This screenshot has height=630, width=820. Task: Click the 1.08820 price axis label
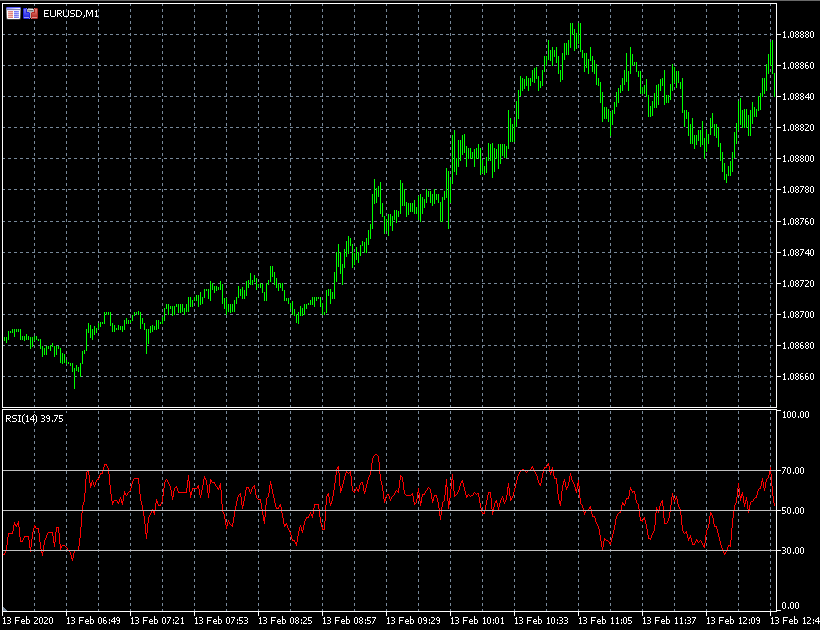798,128
